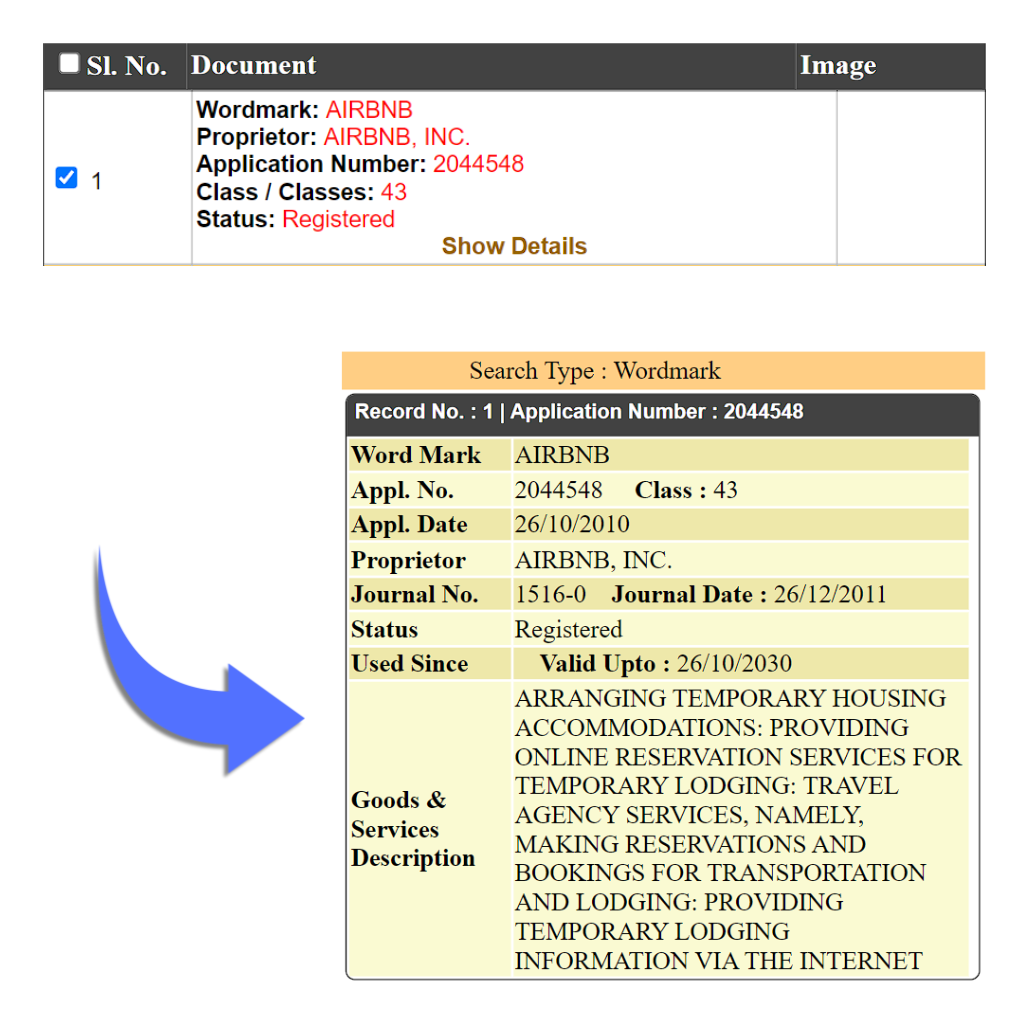Image resolution: width=1024 pixels, height=1024 pixels.
Task: Uncheck the checkbox for result row 1
Action: pos(66,179)
